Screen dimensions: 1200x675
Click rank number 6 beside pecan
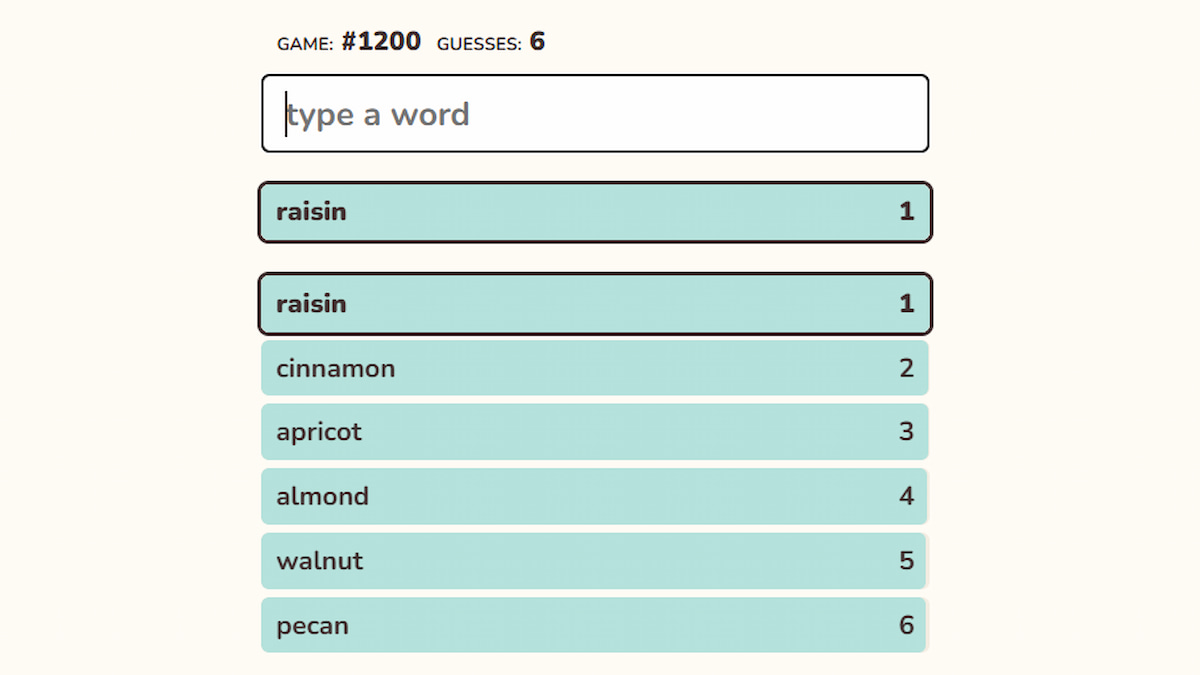906,625
